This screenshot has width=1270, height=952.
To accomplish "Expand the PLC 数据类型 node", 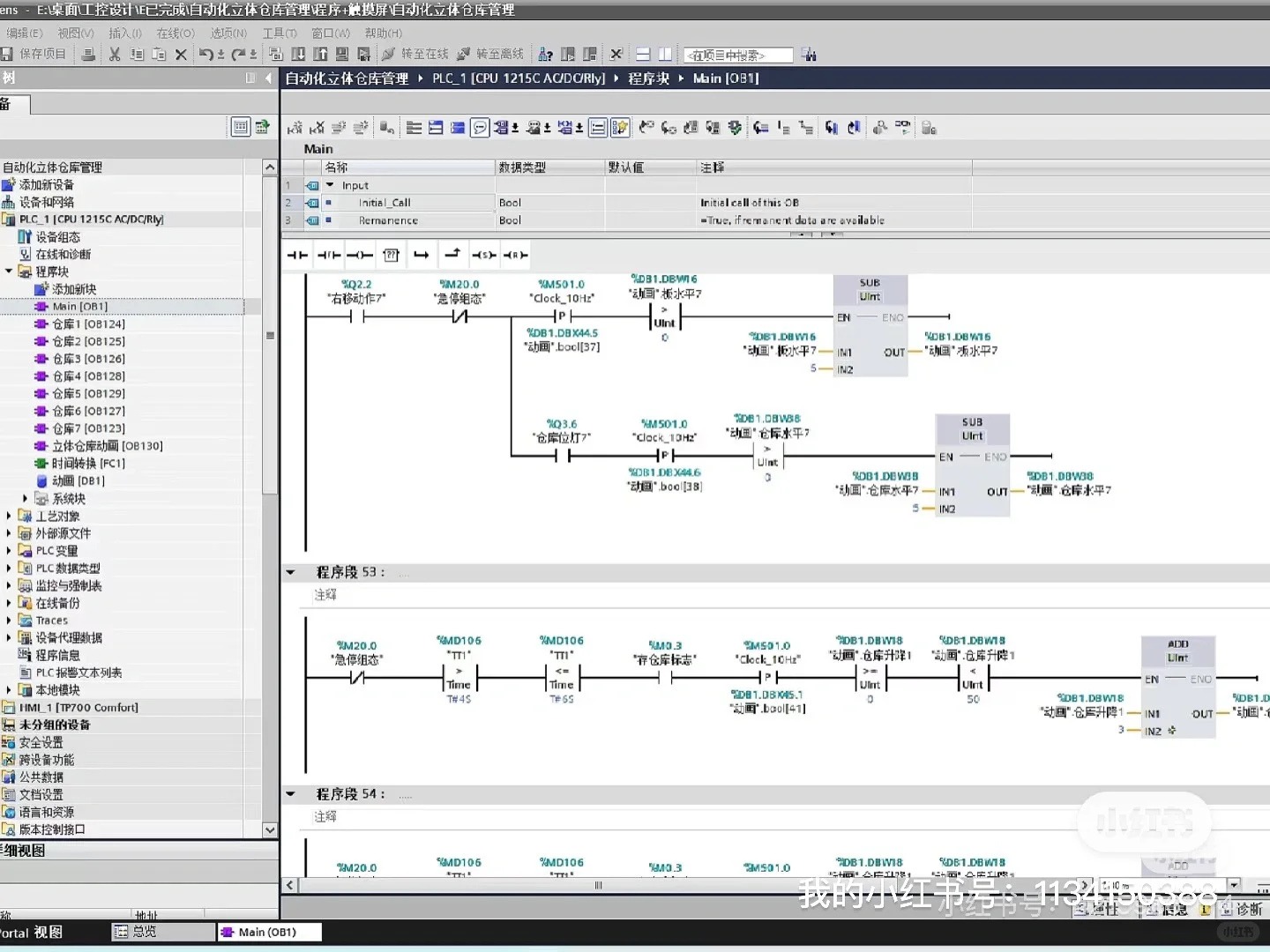I will 9,569.
